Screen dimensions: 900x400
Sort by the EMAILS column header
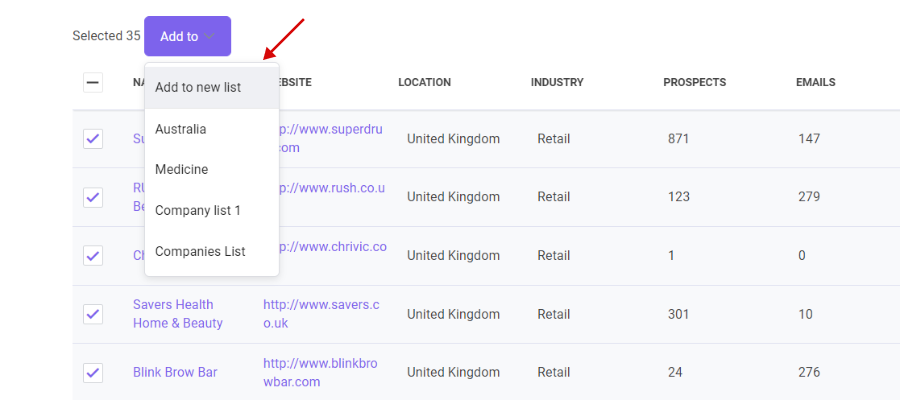pyautogui.click(x=815, y=83)
